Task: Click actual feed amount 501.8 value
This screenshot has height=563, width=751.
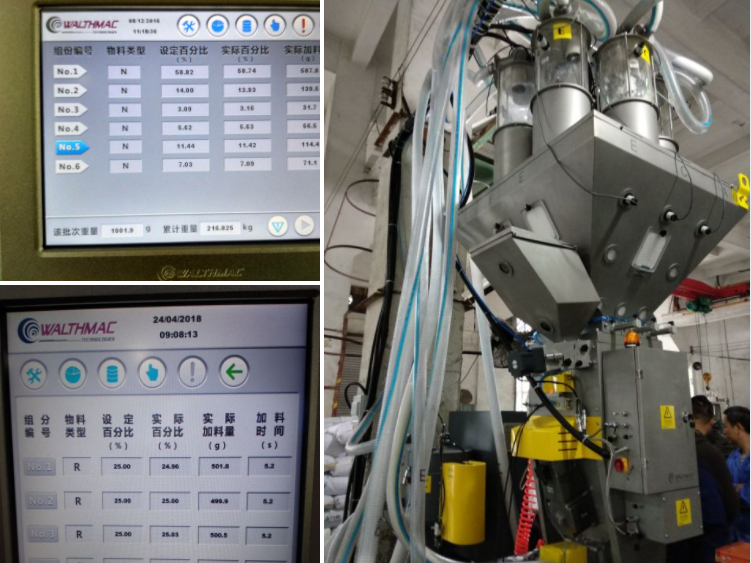Action: pyautogui.click(x=220, y=466)
